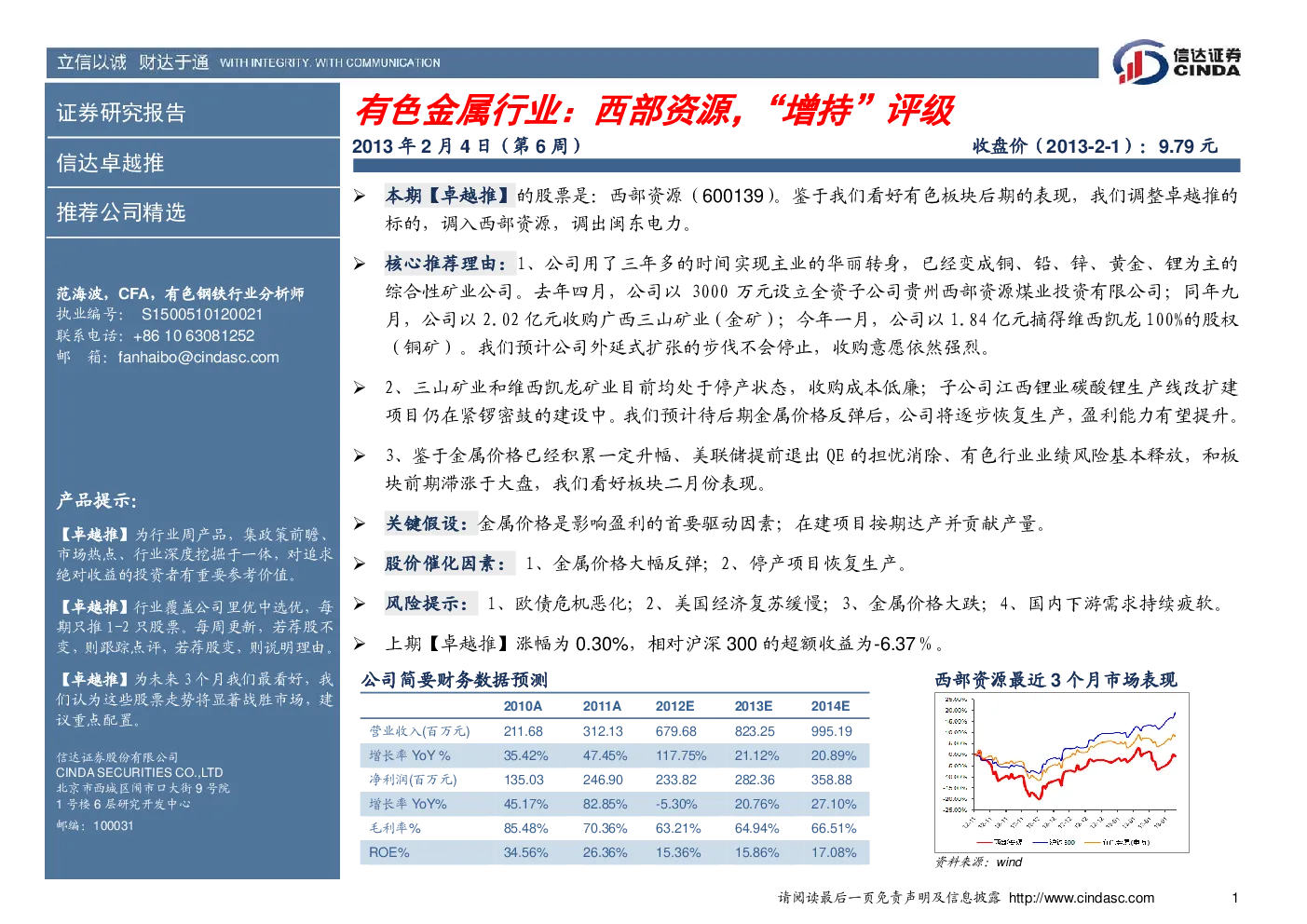This screenshot has height=924, width=1307.
Task: Click the '产品提示:' heading
Action: [x=96, y=501]
